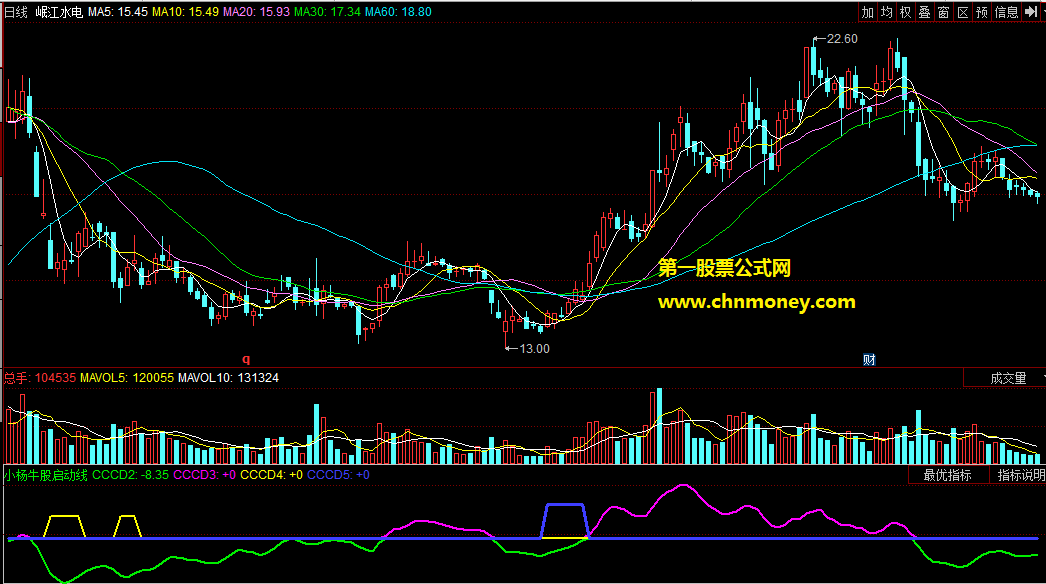Click the MAVOL5: 120055 value
Screen dimensions: 1046x584
(x=127, y=378)
